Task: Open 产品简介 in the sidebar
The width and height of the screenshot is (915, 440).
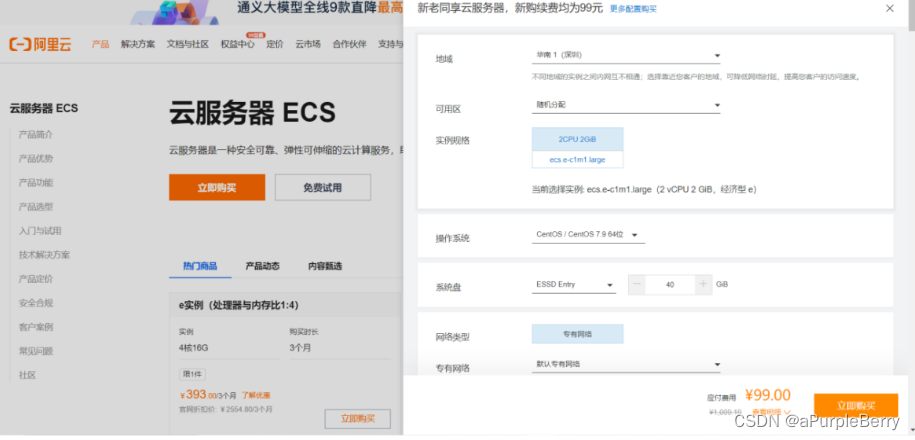Action: pos(36,135)
